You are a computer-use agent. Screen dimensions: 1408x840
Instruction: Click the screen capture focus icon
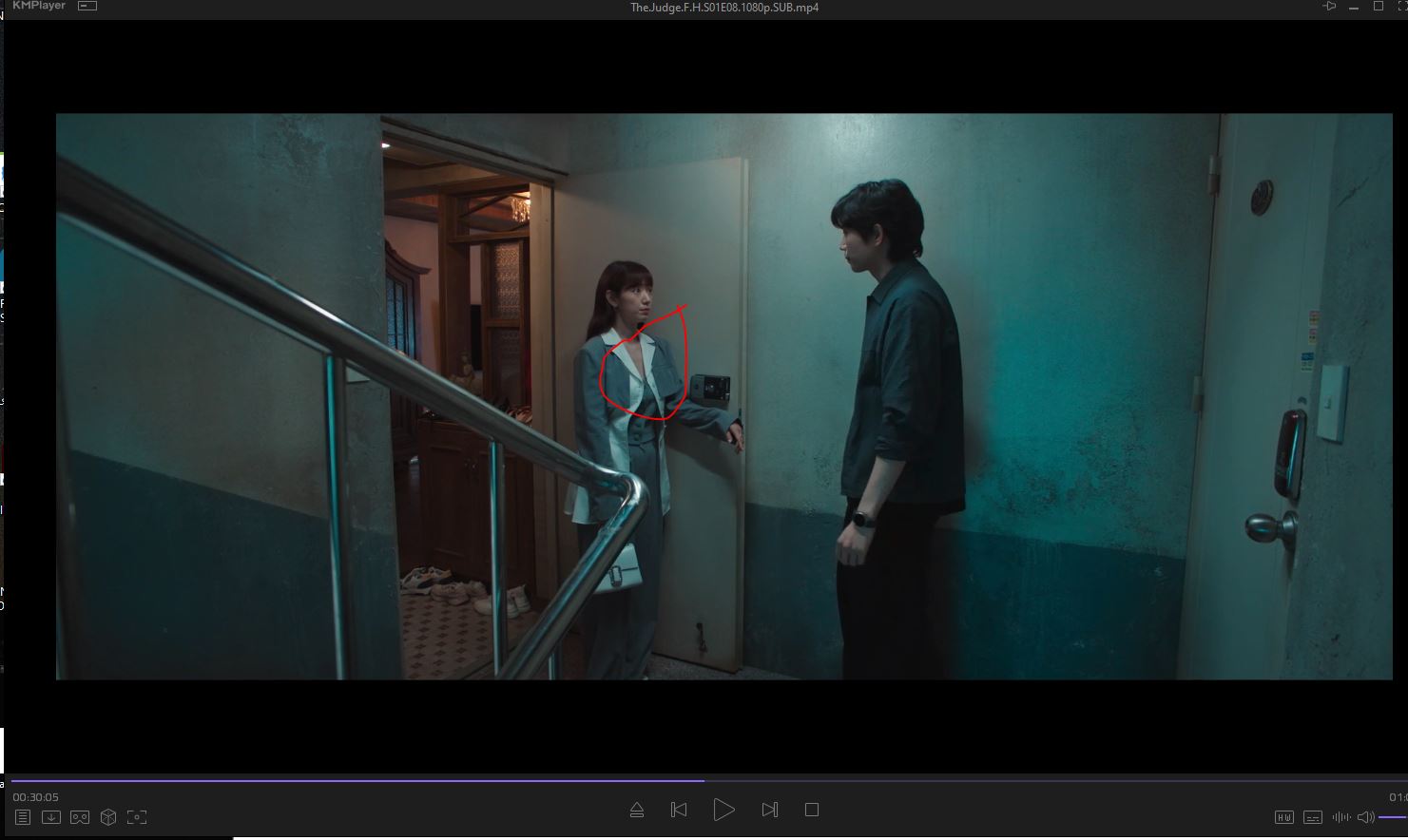pos(137,817)
